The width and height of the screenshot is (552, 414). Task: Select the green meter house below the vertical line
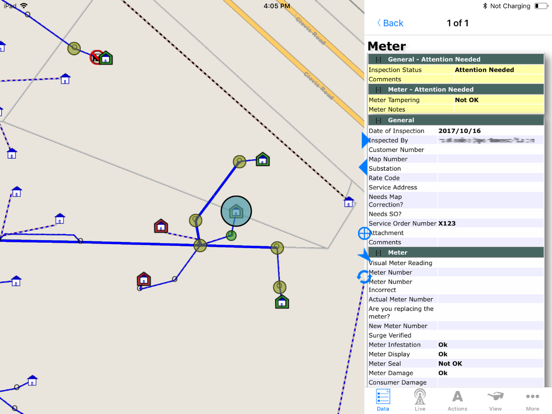click(x=282, y=302)
